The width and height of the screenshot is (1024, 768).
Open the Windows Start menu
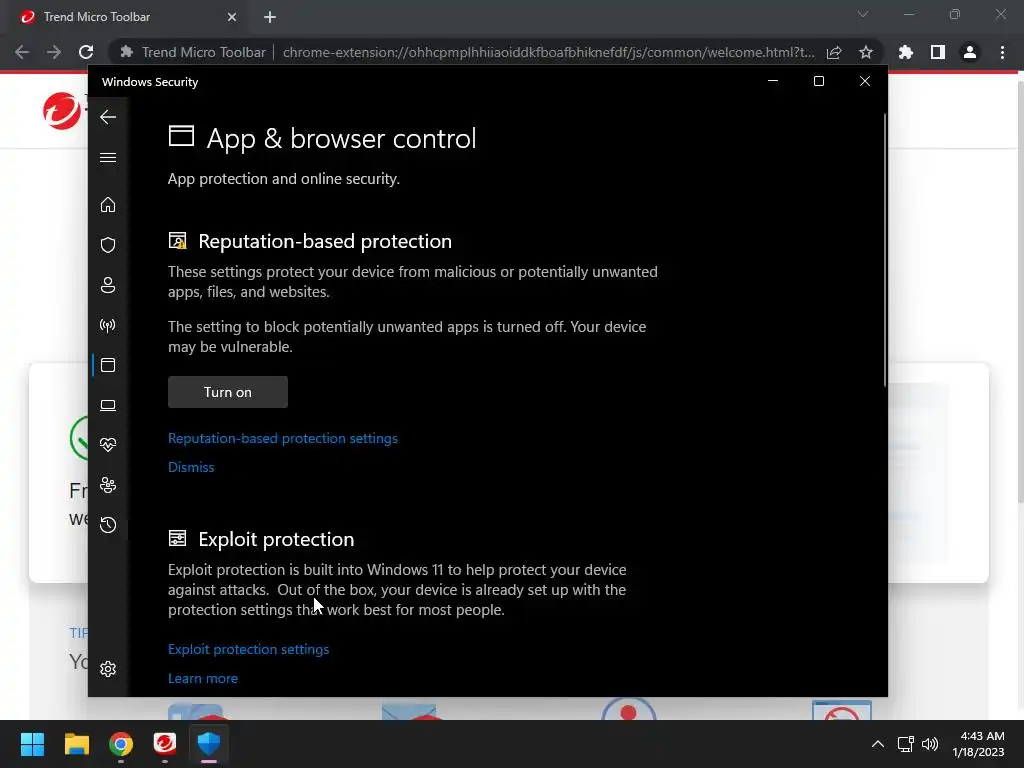tap(32, 744)
